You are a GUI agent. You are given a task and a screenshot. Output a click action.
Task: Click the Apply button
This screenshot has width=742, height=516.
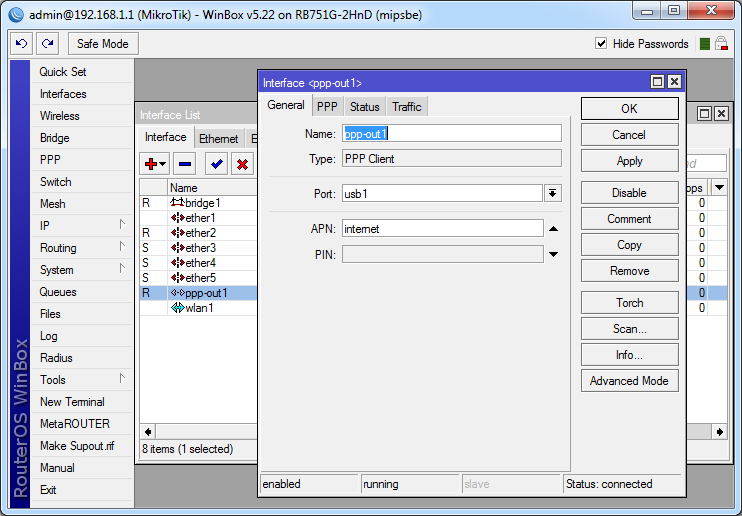click(629, 161)
